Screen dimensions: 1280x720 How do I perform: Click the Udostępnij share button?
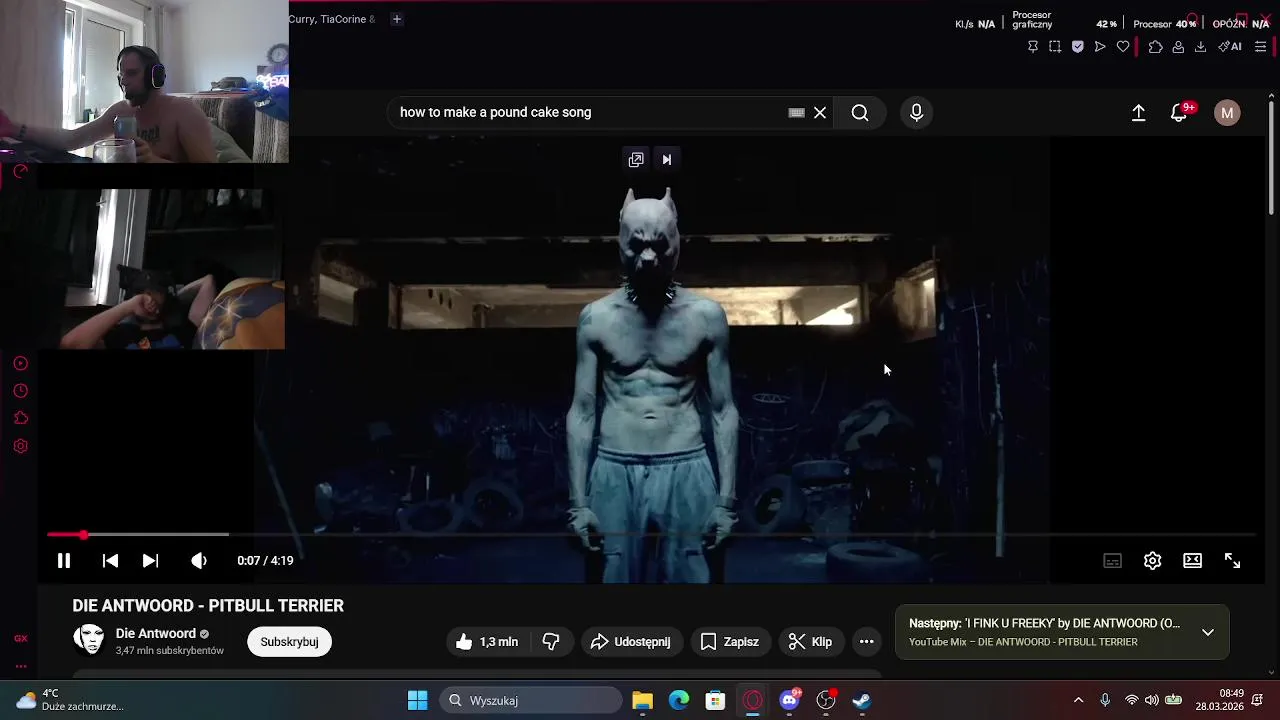coord(631,642)
